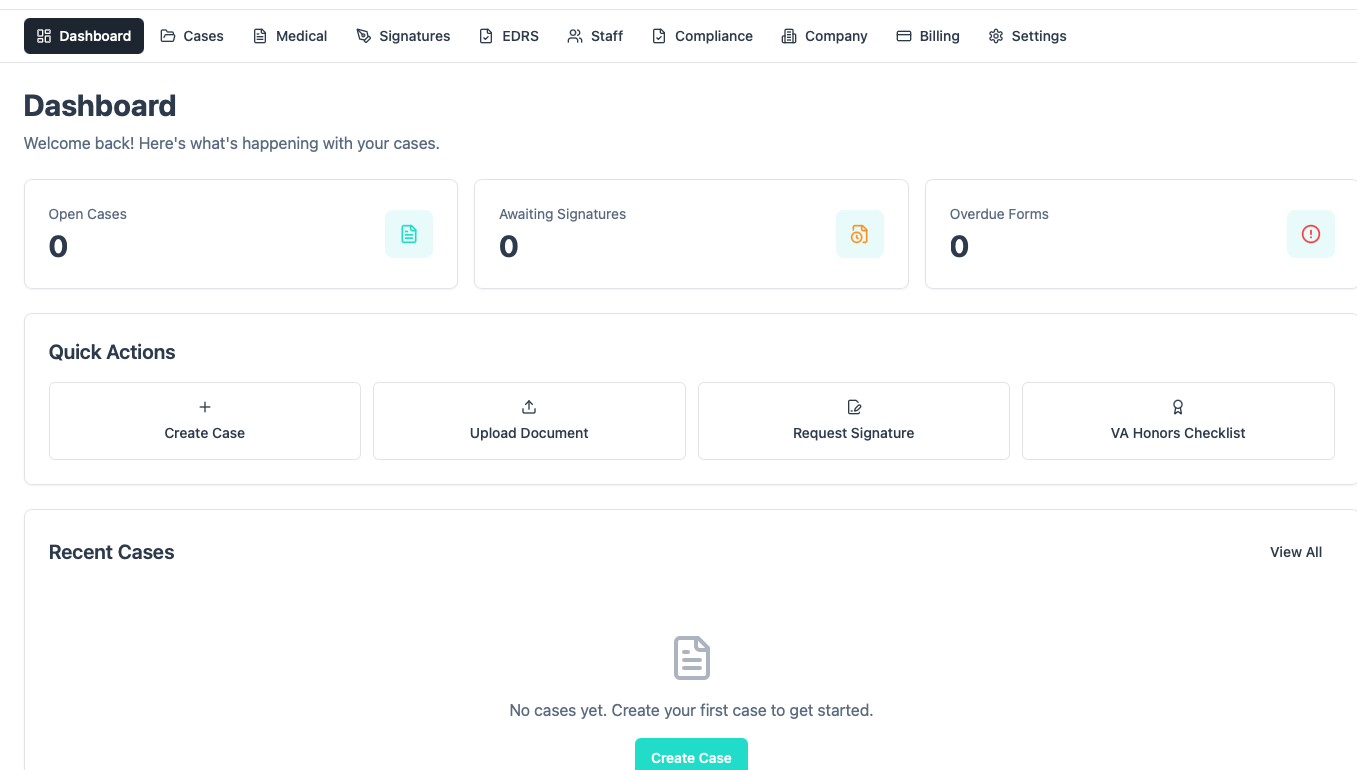
Task: Open Settings via the gear icon
Action: [995, 35]
